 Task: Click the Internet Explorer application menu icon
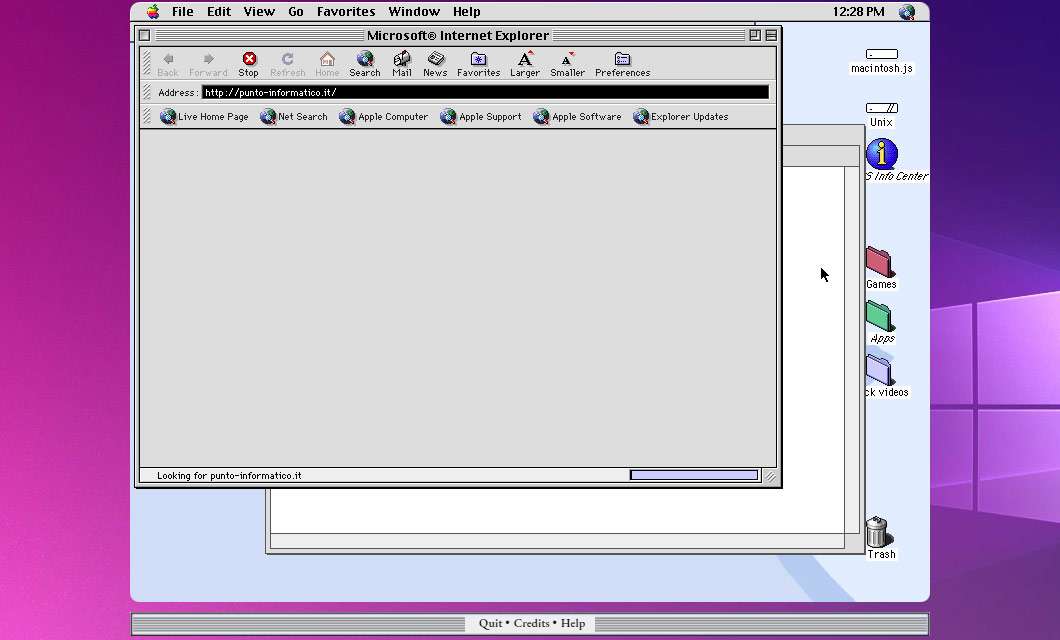(x=907, y=11)
